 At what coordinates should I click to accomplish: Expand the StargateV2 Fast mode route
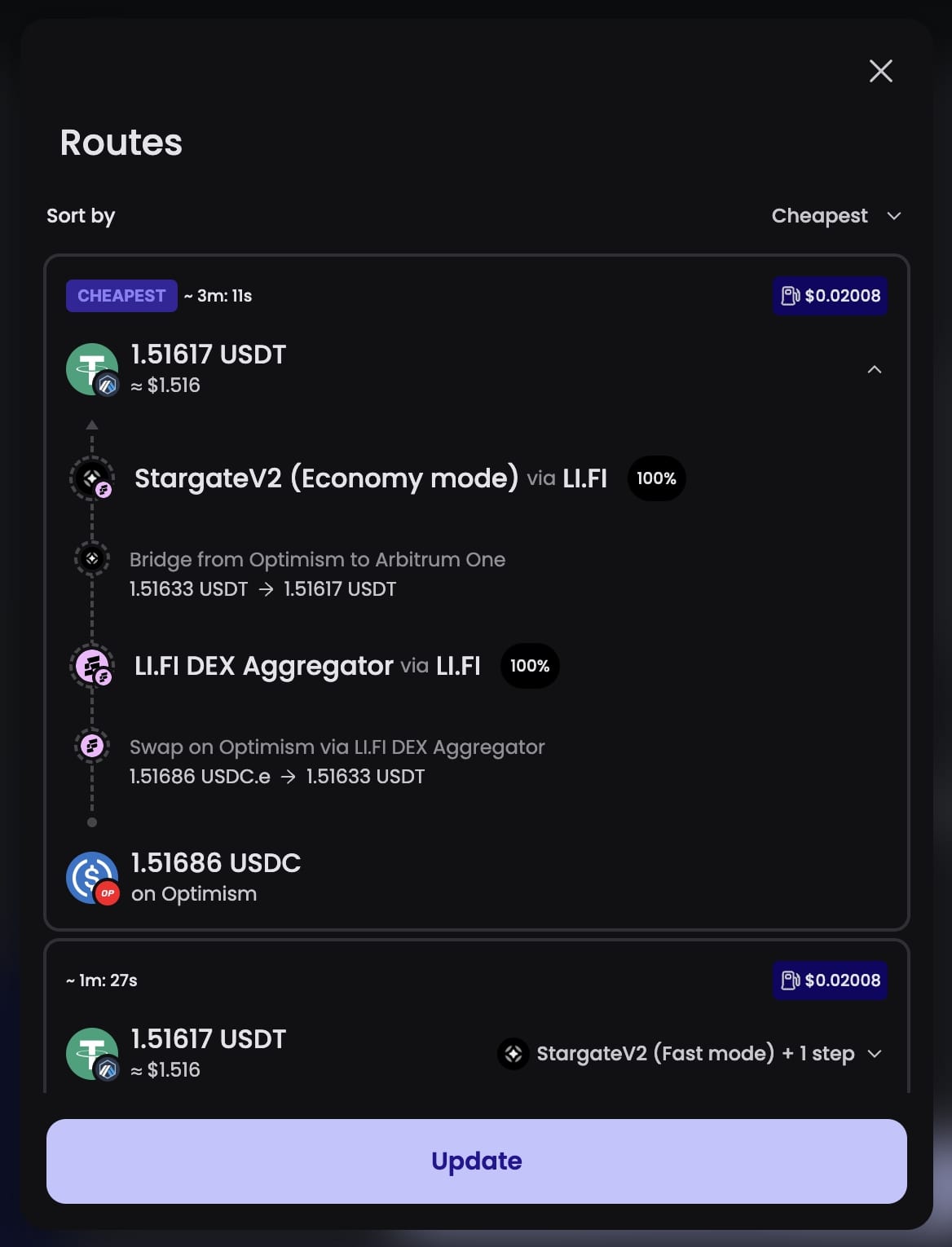pos(875,1054)
